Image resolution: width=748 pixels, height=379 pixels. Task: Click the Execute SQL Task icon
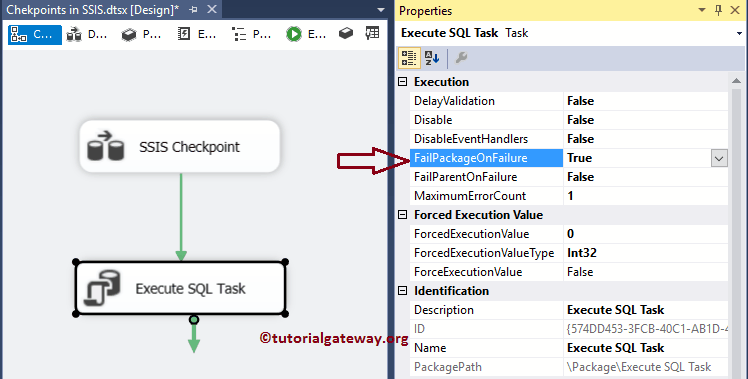tap(103, 288)
